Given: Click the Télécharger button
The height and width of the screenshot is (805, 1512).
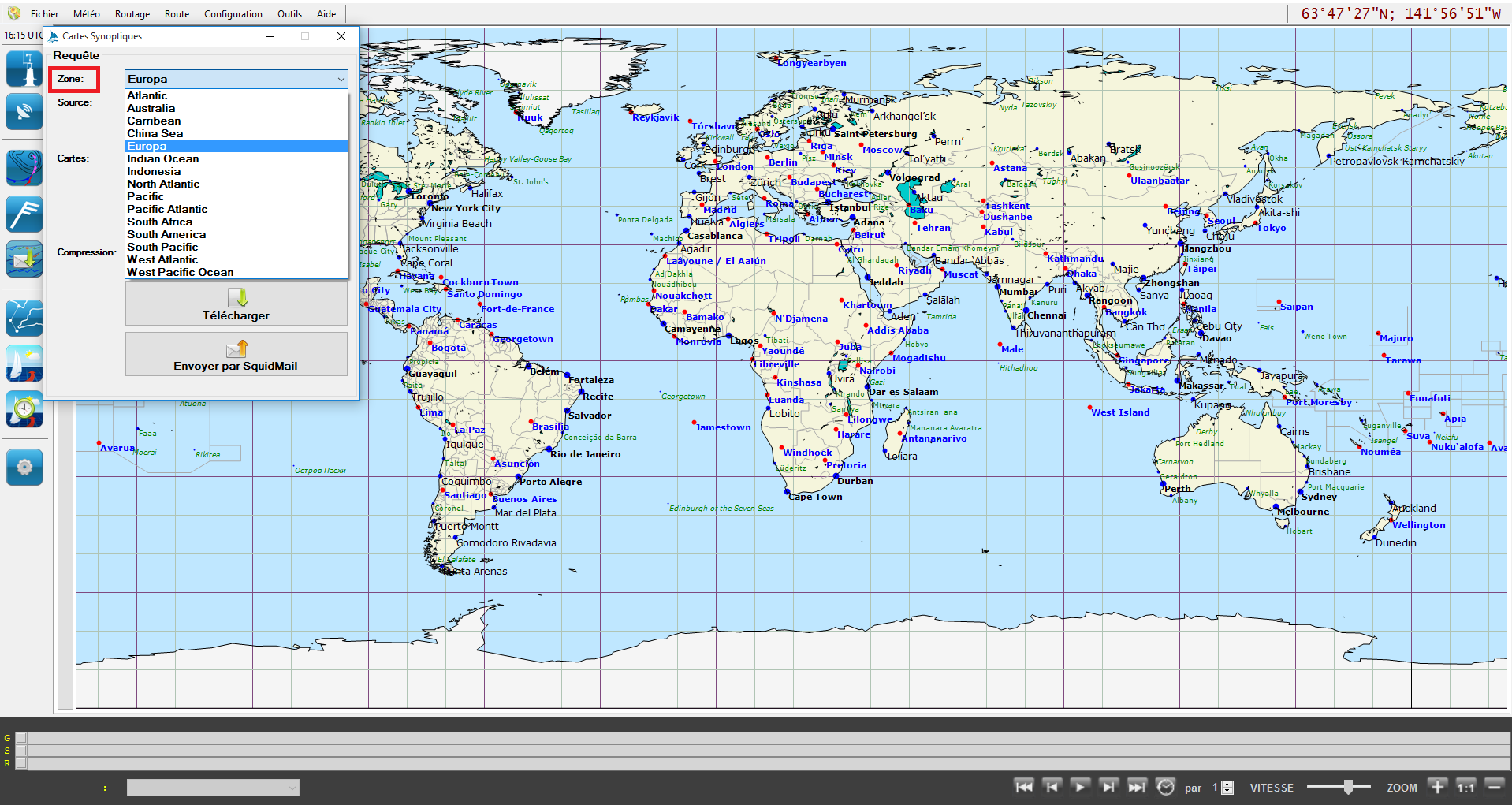Looking at the screenshot, I should (x=236, y=304).
